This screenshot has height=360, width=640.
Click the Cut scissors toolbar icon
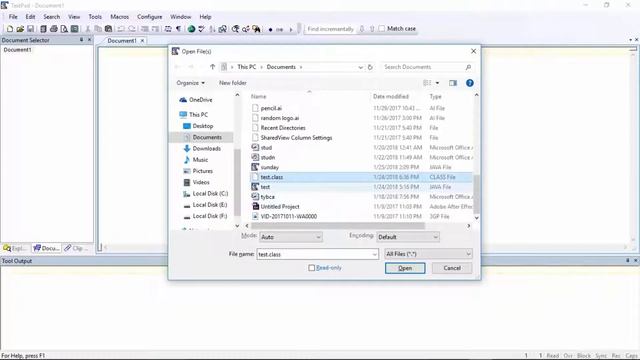[87, 29]
